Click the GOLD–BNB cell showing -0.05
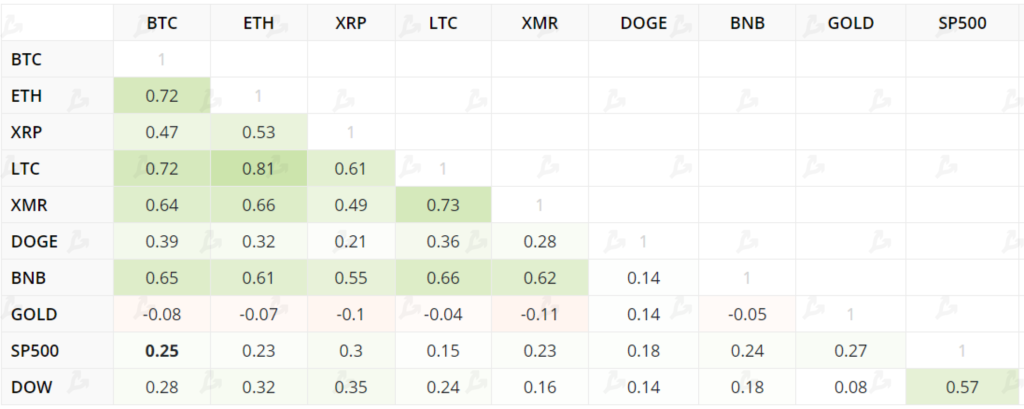 click(746, 314)
